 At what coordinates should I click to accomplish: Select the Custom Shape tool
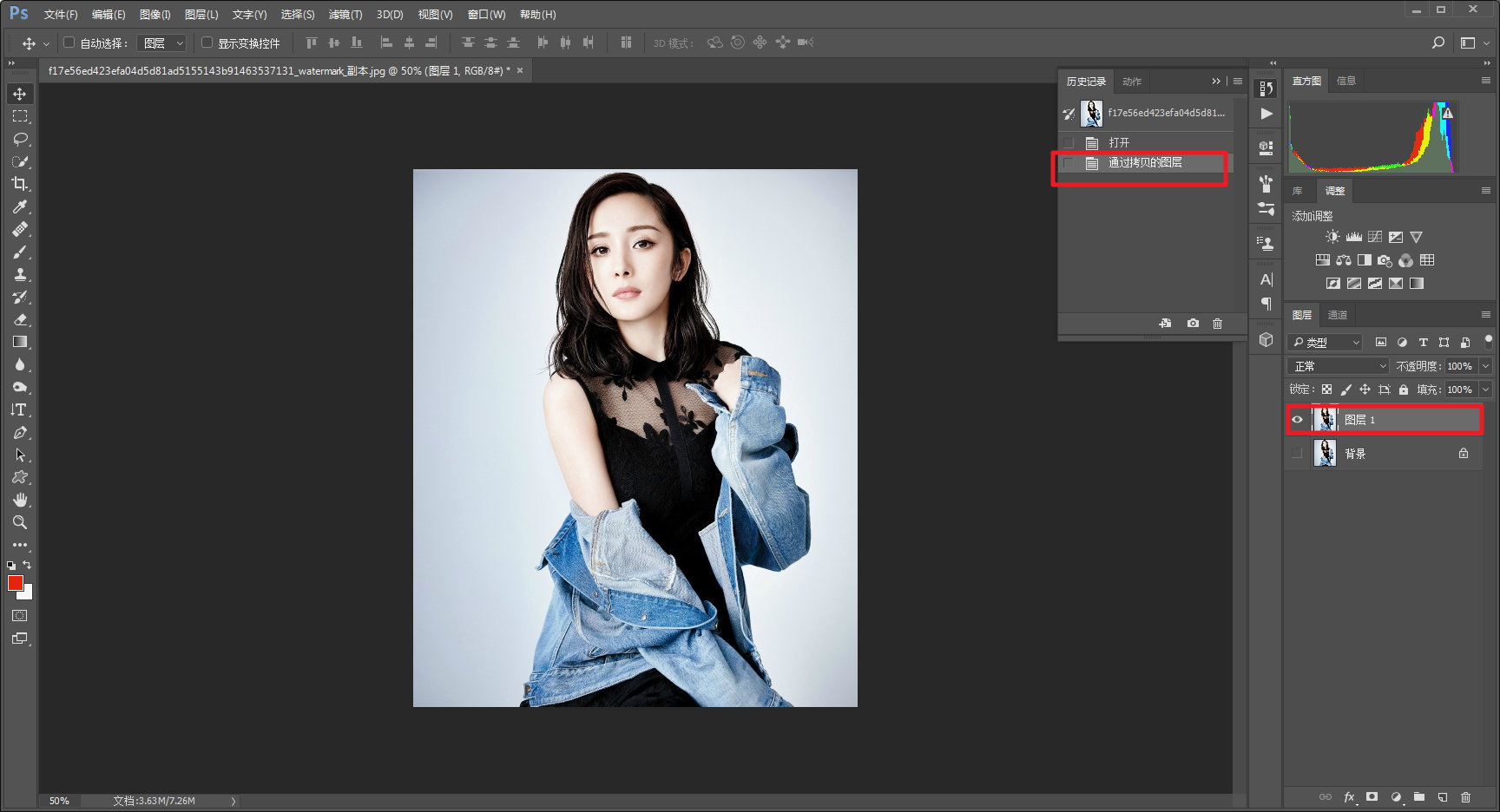click(19, 477)
